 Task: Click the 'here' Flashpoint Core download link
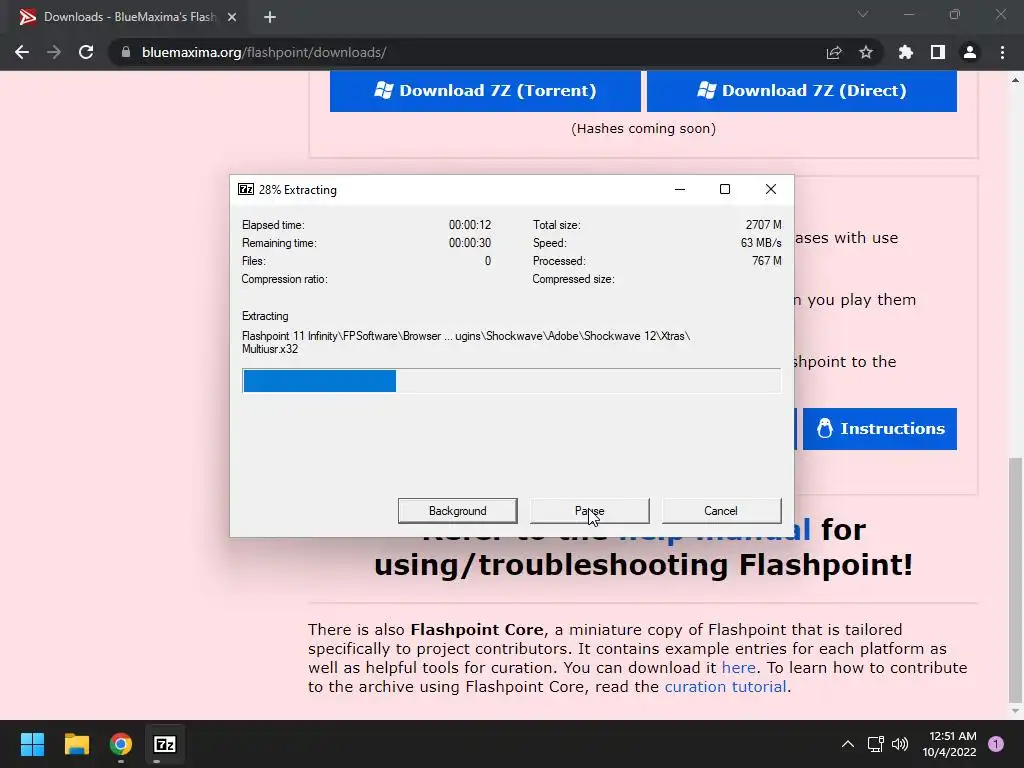click(x=739, y=667)
